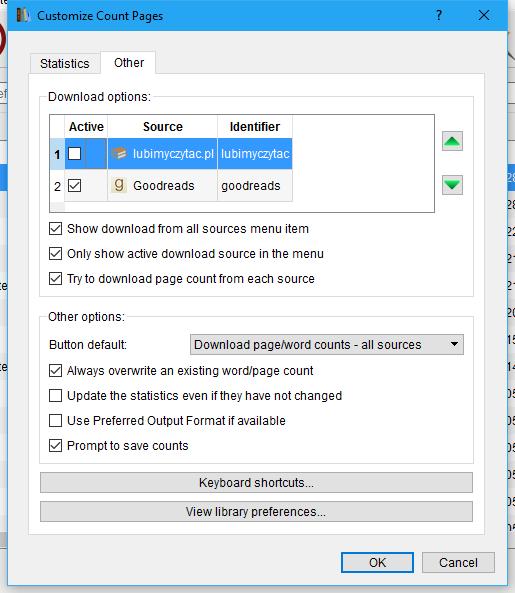The height and width of the screenshot is (593, 515).
Task: Toggle Only show active download source in menu
Action: tap(56, 253)
